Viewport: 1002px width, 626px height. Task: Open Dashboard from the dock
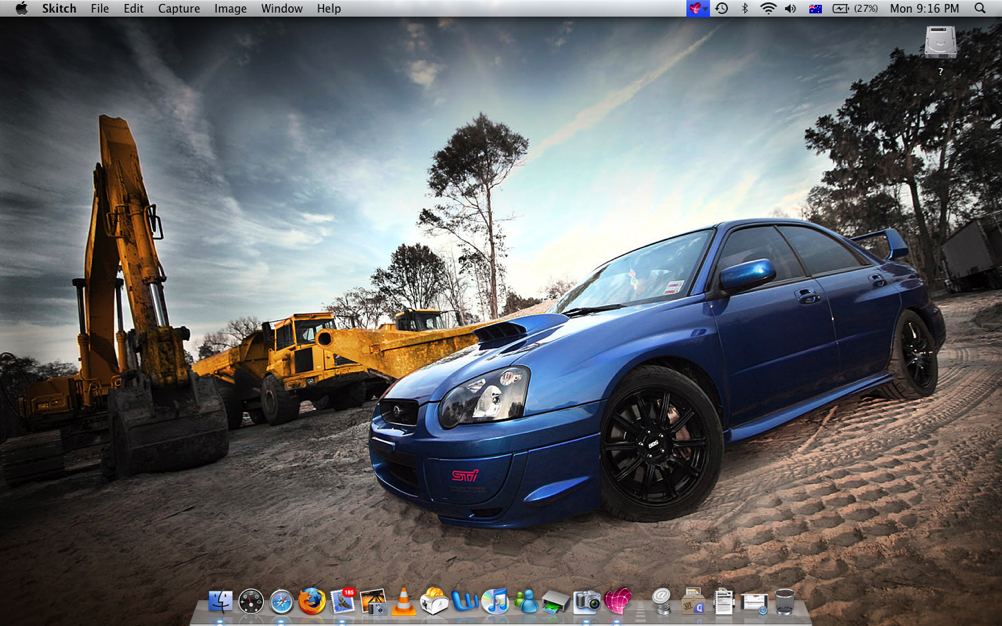[x=251, y=601]
